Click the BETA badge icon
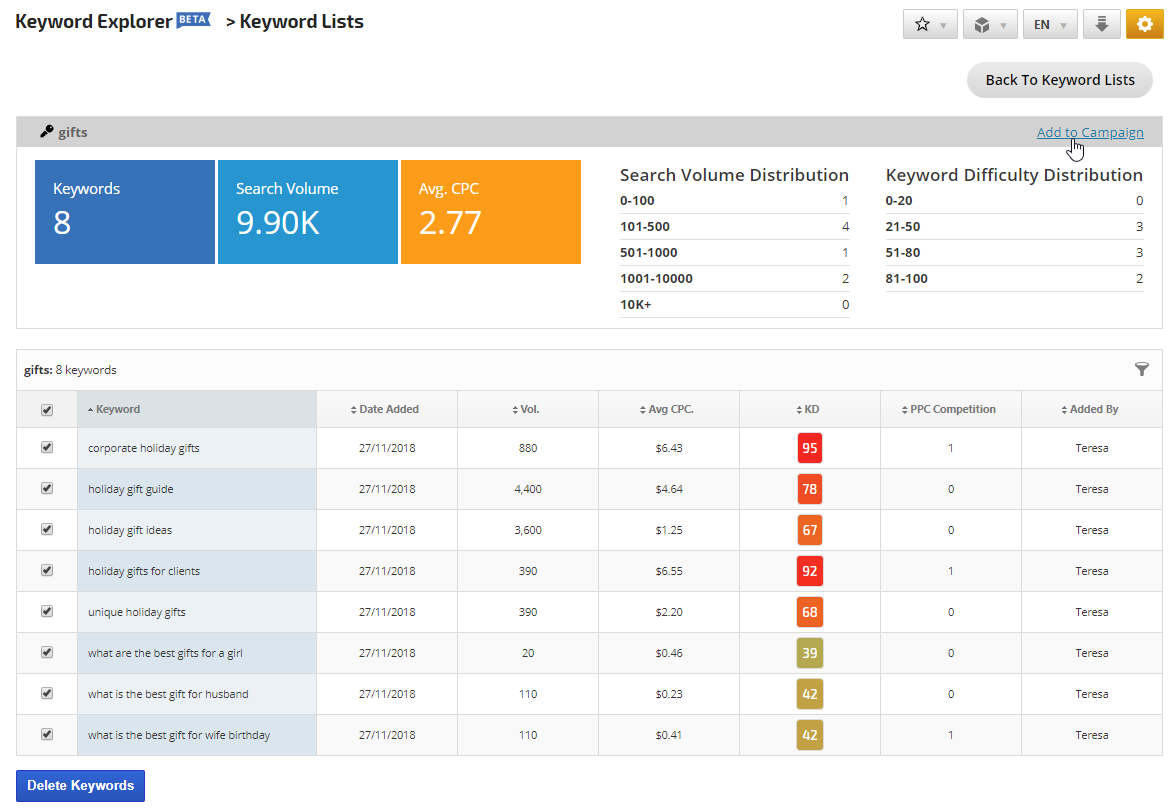This screenshot has width=1172, height=811. click(x=193, y=20)
